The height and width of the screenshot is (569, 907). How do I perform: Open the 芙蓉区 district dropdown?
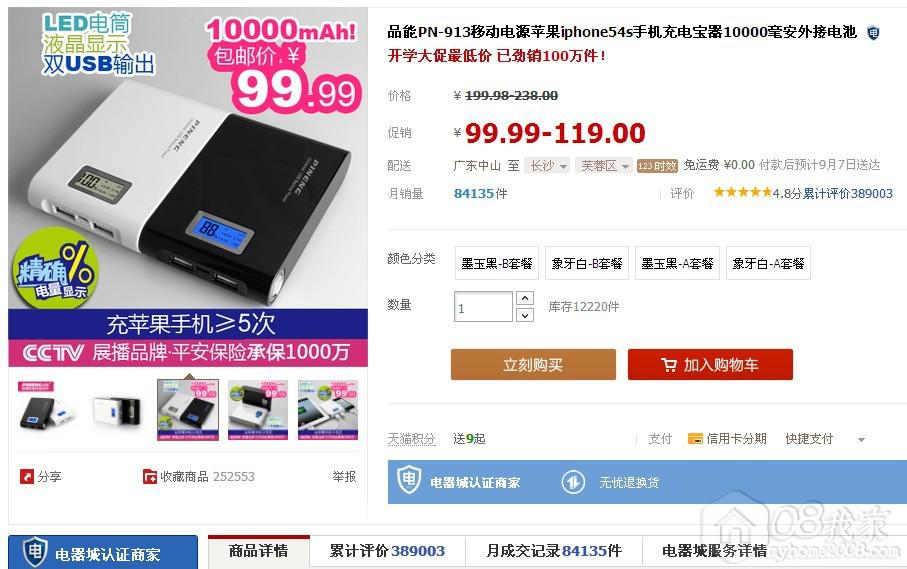tap(604, 166)
